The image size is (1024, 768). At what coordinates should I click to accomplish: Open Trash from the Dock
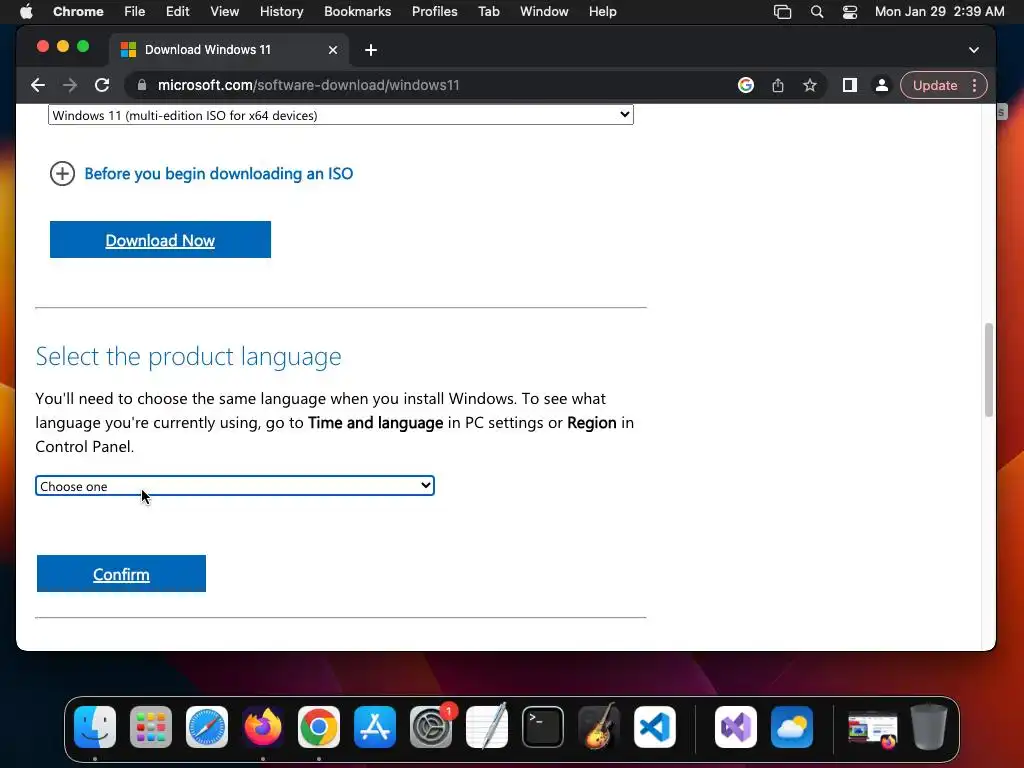[929, 727]
